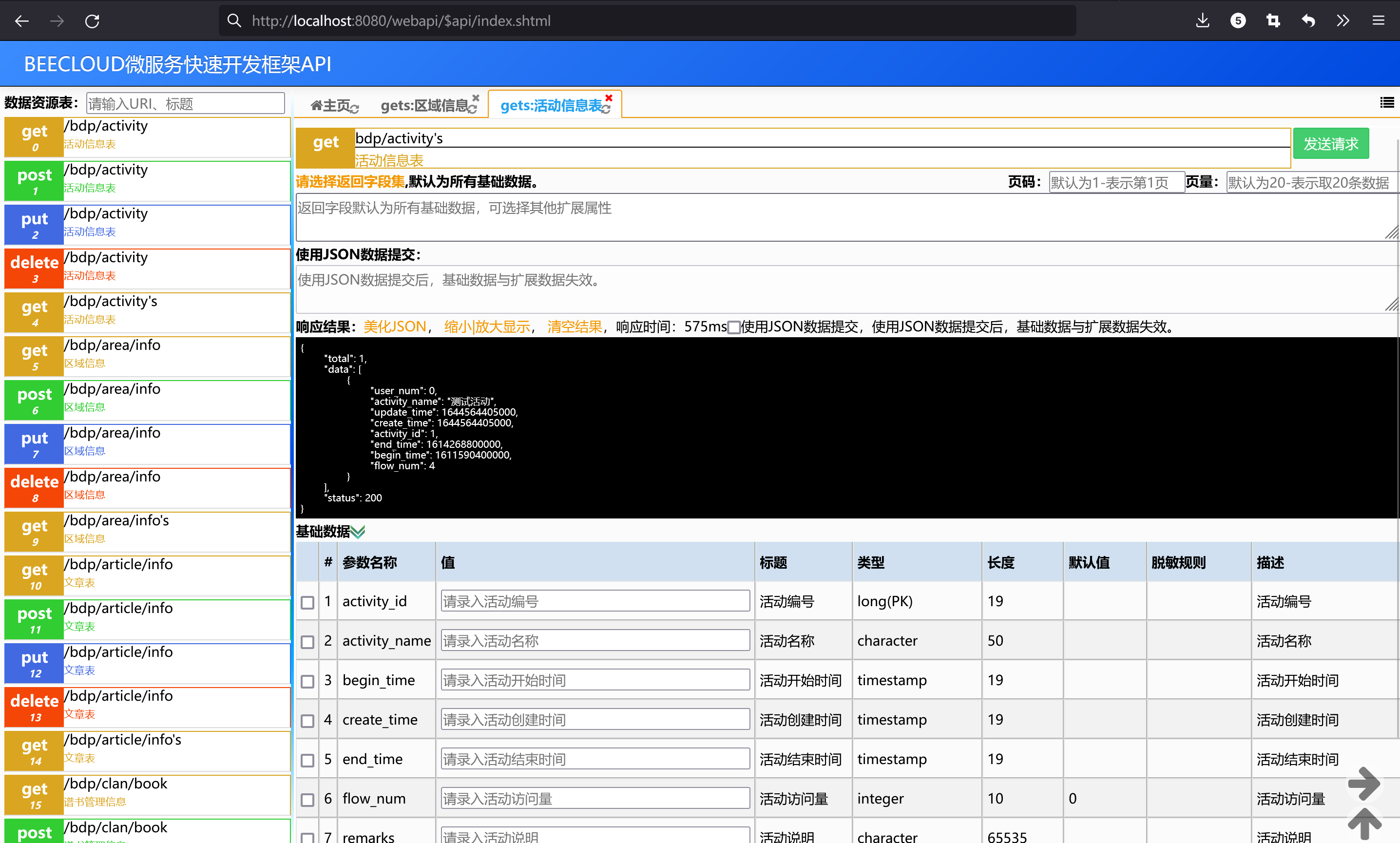The image size is (1400, 843).
Task: Check the begin_time row checkbox
Action: pyautogui.click(x=307, y=681)
